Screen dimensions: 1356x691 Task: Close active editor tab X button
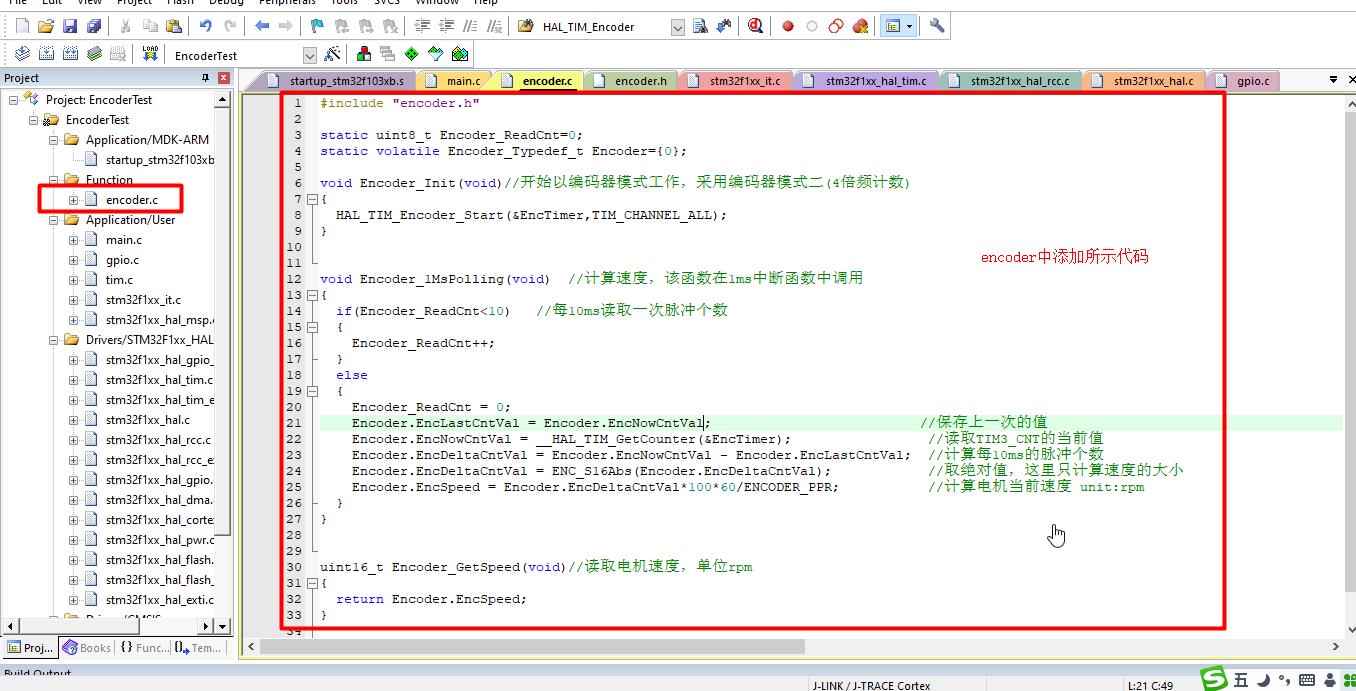click(x=1350, y=80)
